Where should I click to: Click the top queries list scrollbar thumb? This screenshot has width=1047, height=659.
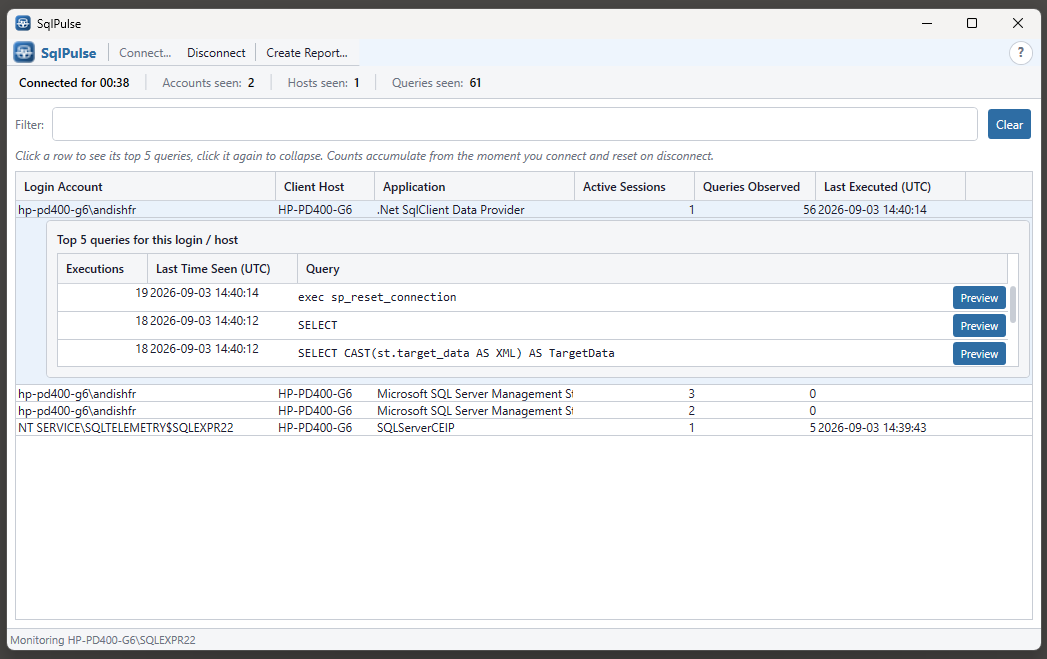click(1012, 304)
